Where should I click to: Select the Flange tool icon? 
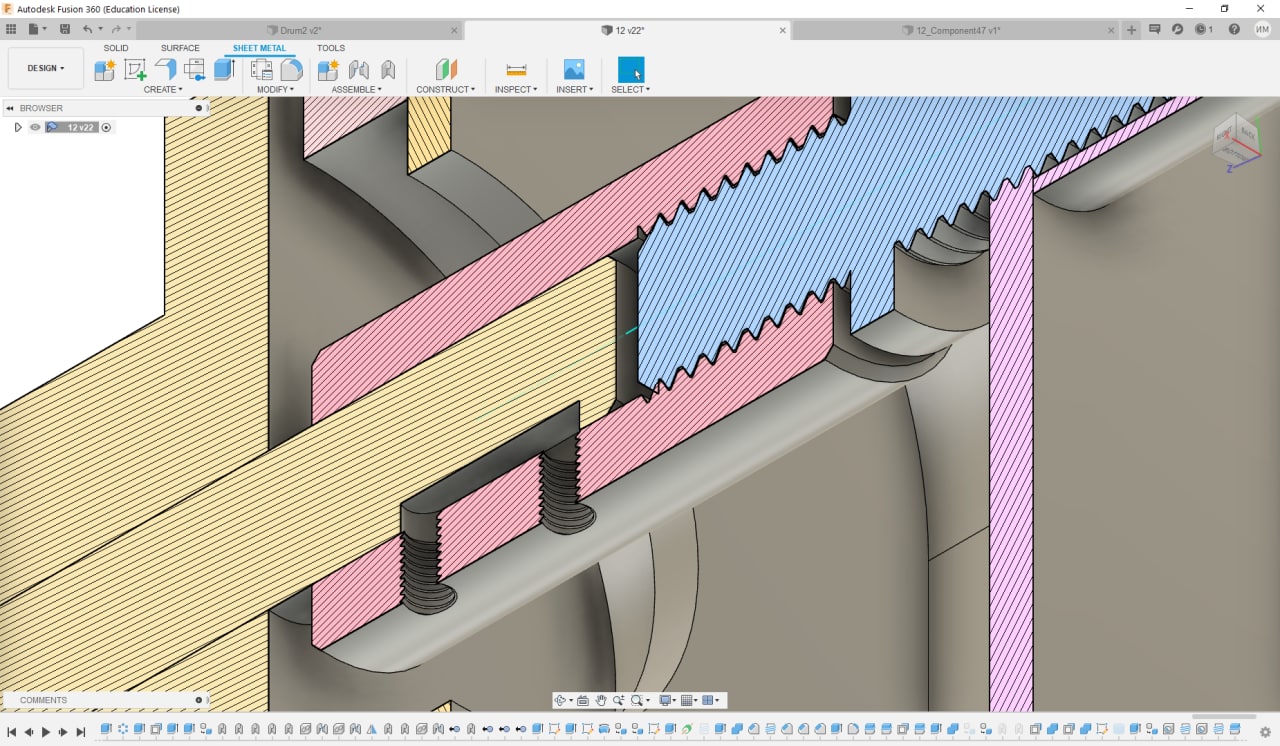165,69
